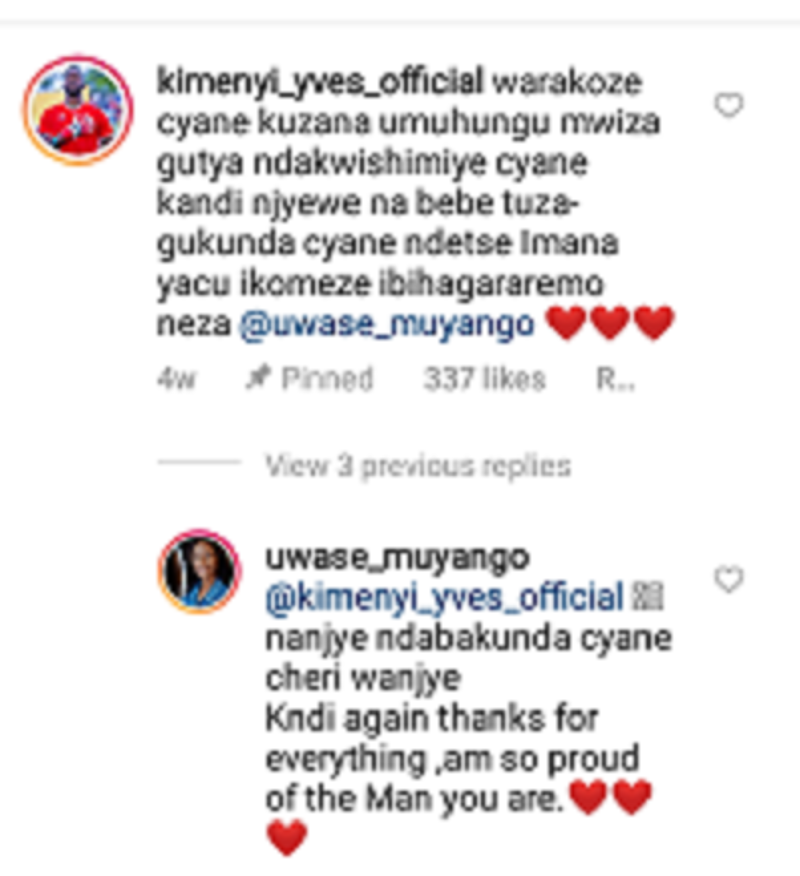Expand View 3 previous replies

(x=418, y=466)
